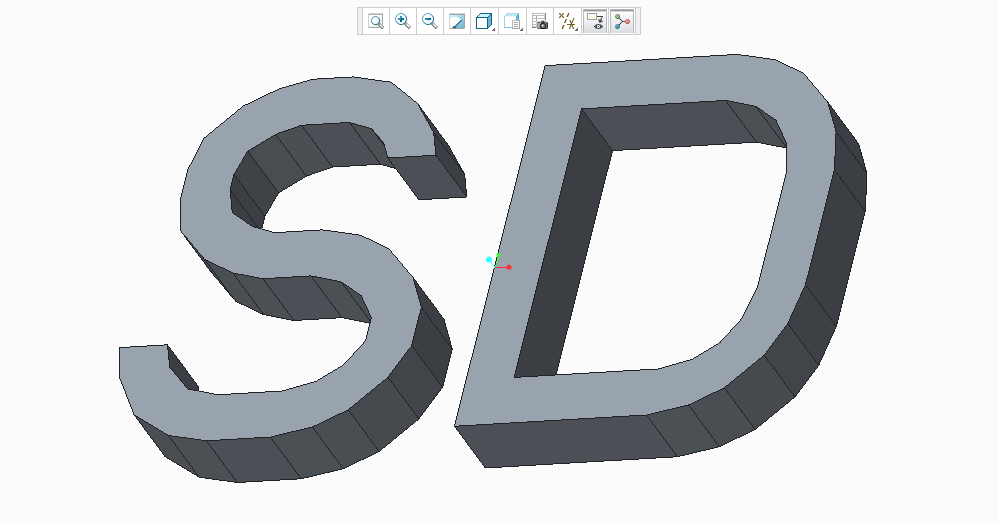The image size is (998, 522).
Task: Select the top face of letter D
Action: click(520, 250)
